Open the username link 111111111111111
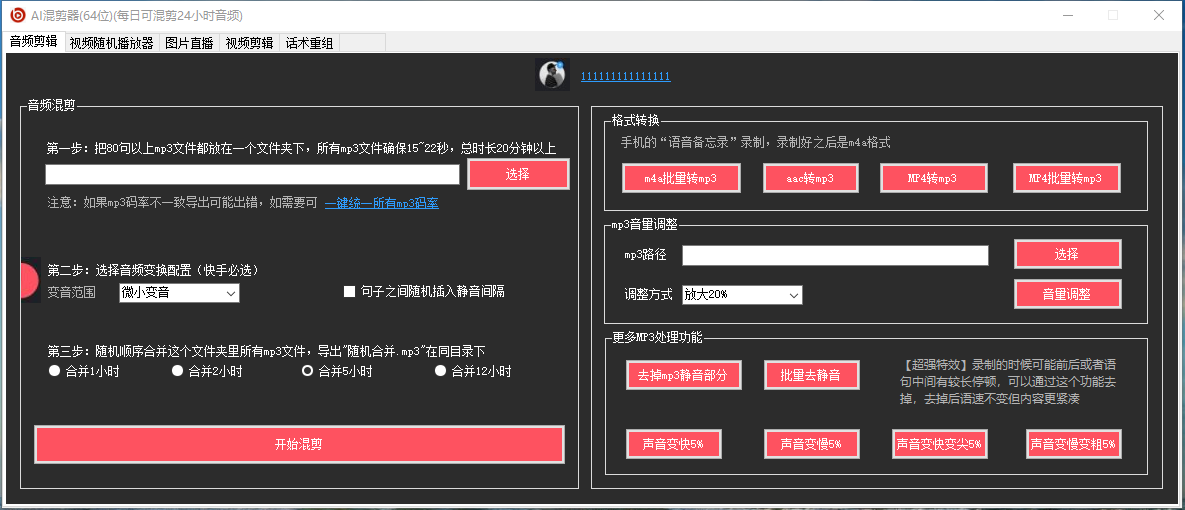This screenshot has width=1185, height=510. click(625, 77)
